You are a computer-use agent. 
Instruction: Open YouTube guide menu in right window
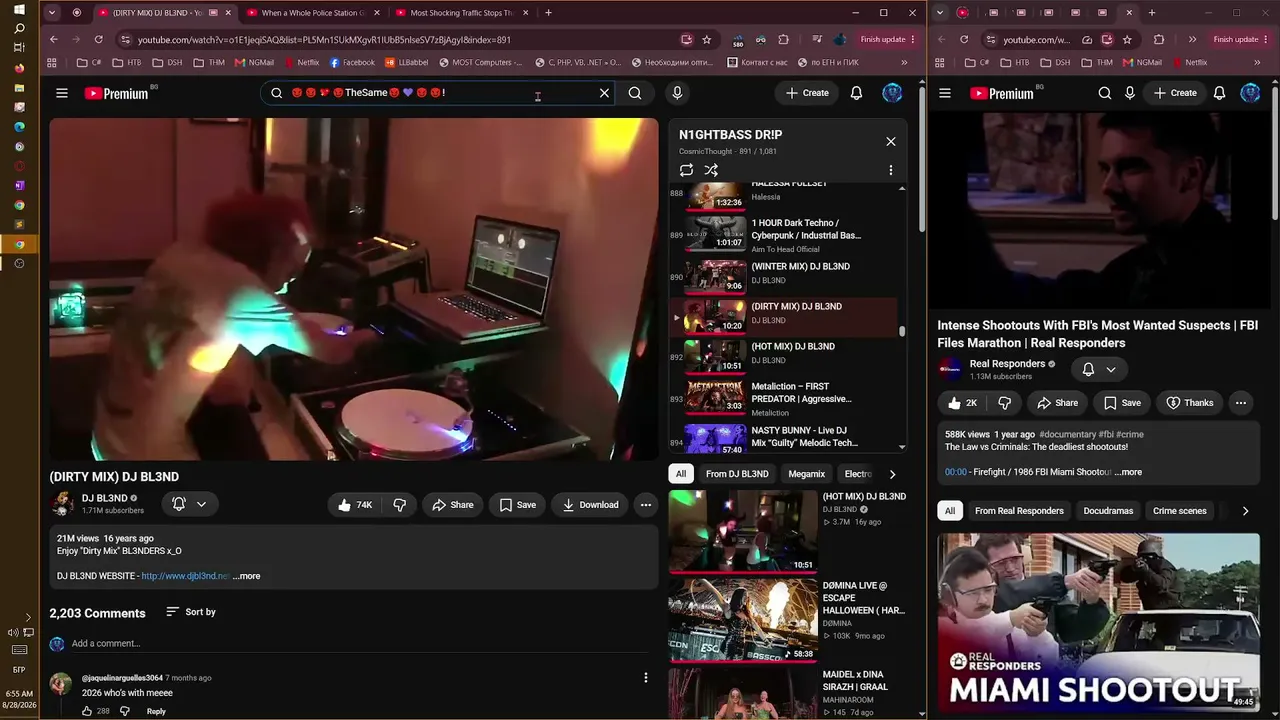945,93
